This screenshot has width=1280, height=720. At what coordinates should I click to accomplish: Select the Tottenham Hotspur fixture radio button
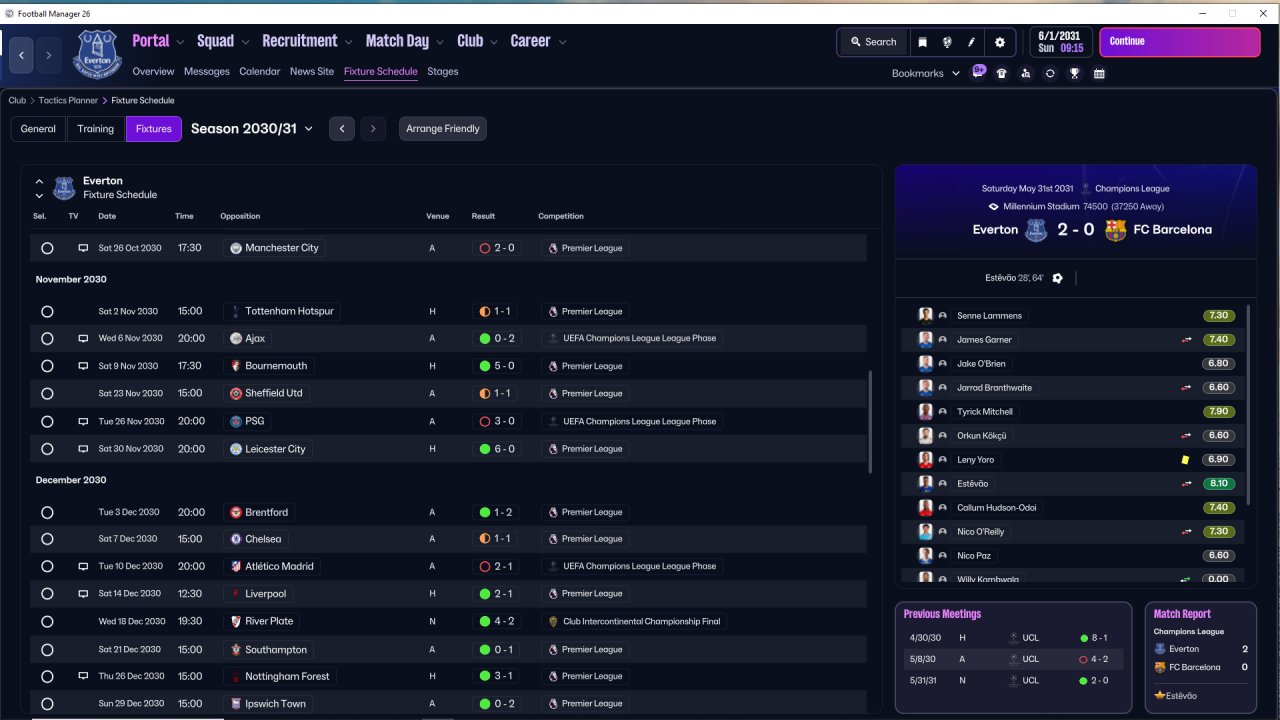(x=47, y=312)
